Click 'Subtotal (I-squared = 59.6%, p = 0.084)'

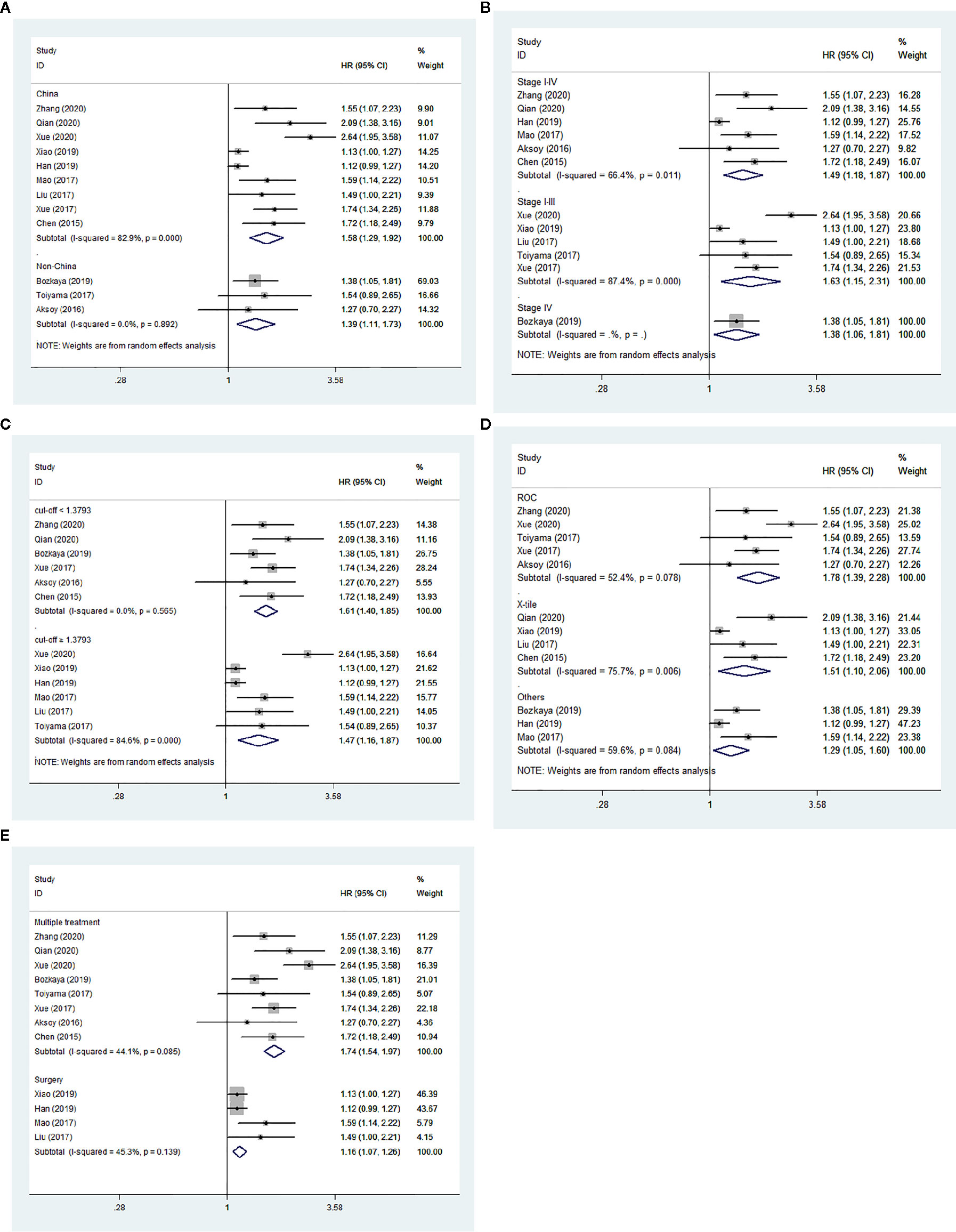point(599,751)
